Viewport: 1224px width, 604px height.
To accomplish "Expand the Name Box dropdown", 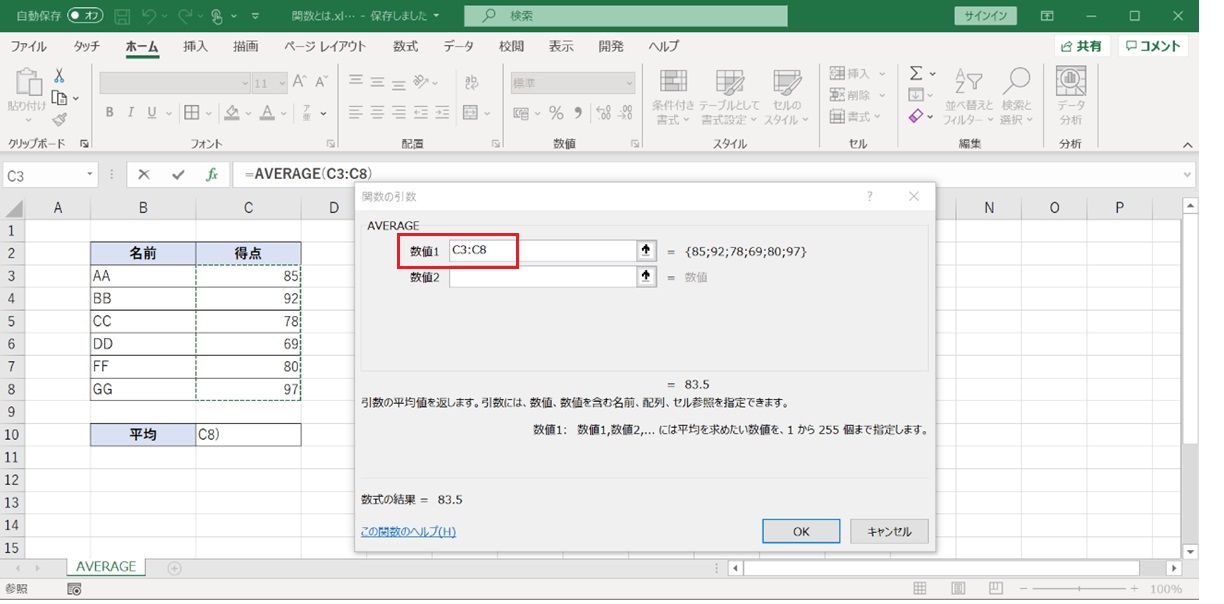I will (90, 174).
